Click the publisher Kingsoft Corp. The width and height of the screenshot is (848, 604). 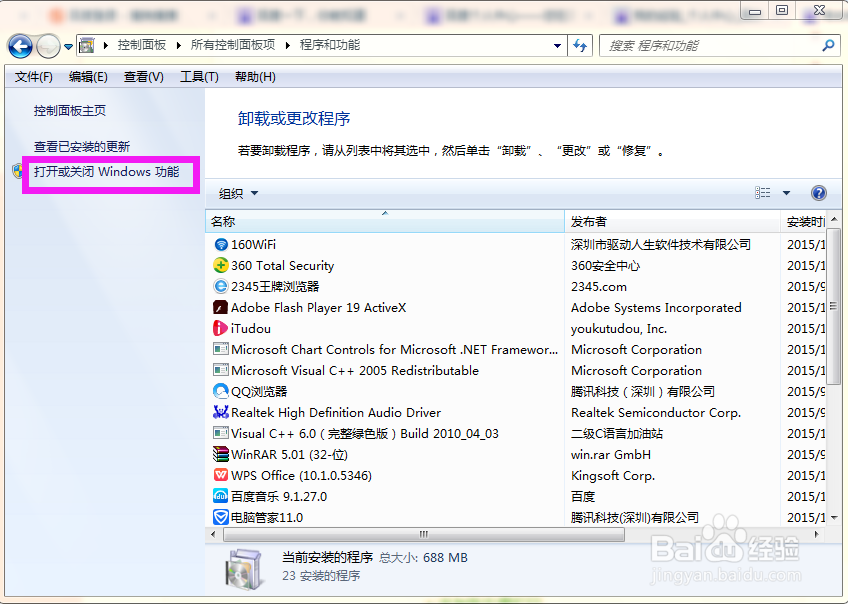(x=613, y=475)
